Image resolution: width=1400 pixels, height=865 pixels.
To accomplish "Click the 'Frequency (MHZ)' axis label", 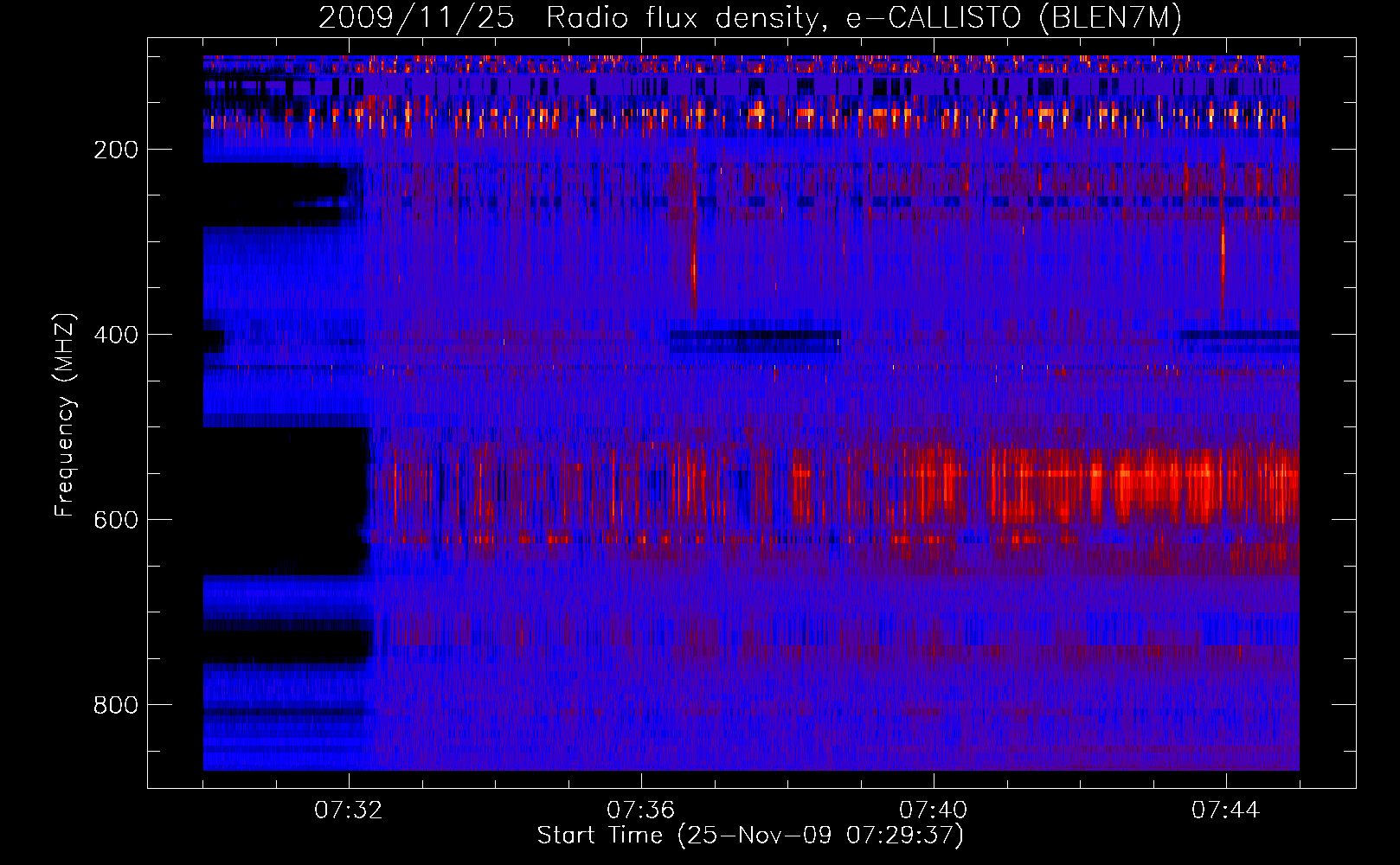I will [x=65, y=414].
